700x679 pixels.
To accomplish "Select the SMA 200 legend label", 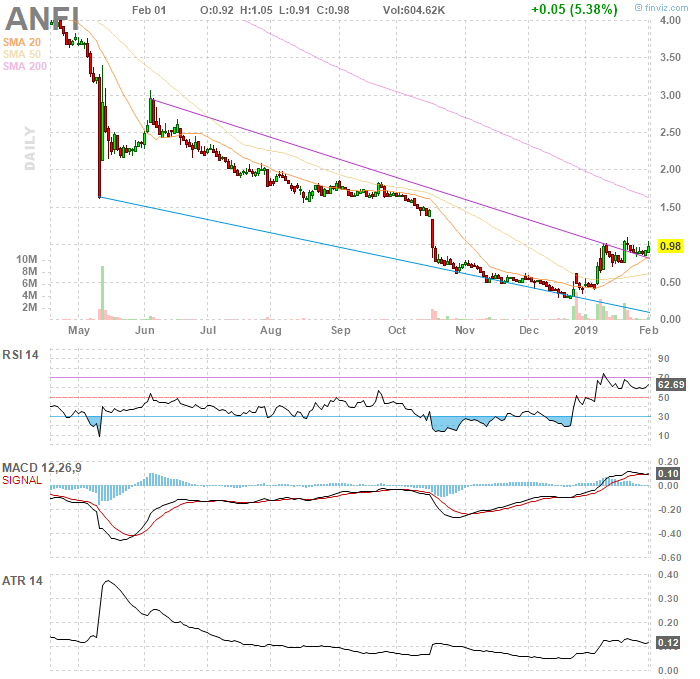I will tap(26, 66).
